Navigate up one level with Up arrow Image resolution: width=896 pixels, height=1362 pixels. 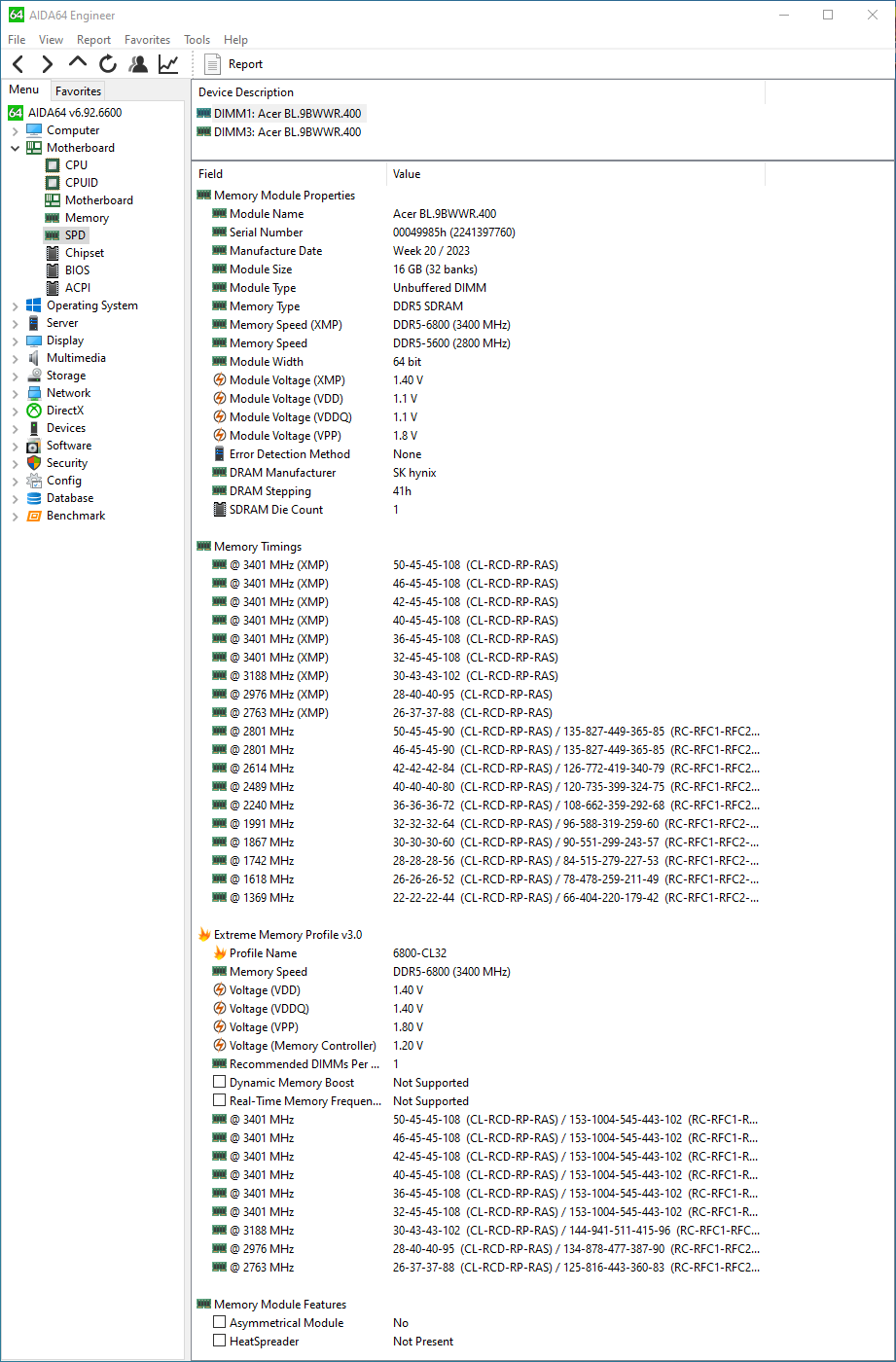[78, 63]
